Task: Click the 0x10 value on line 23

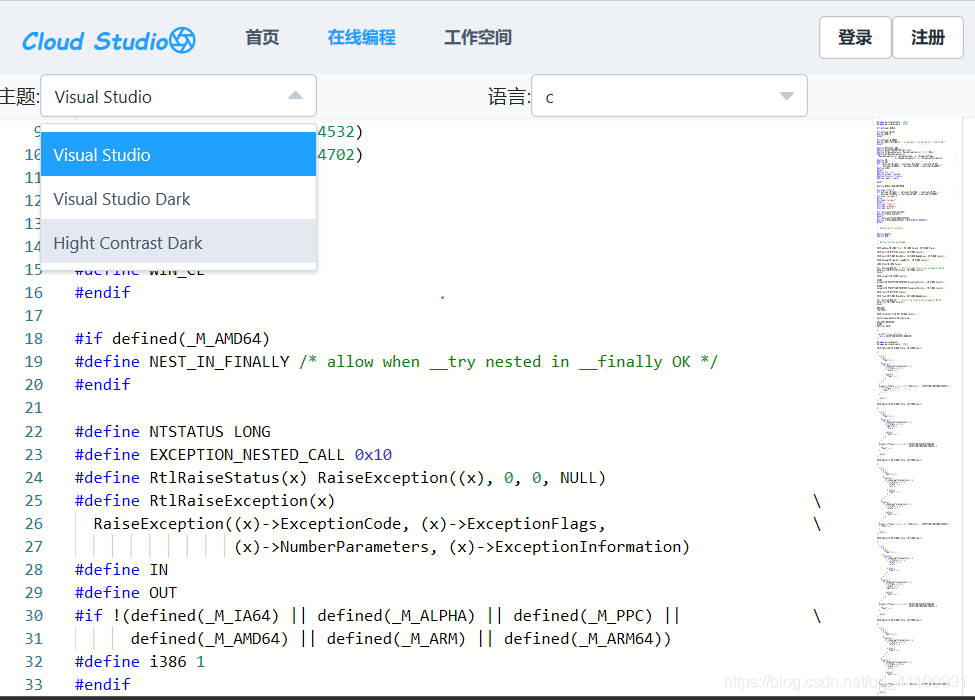Action: coord(373,454)
